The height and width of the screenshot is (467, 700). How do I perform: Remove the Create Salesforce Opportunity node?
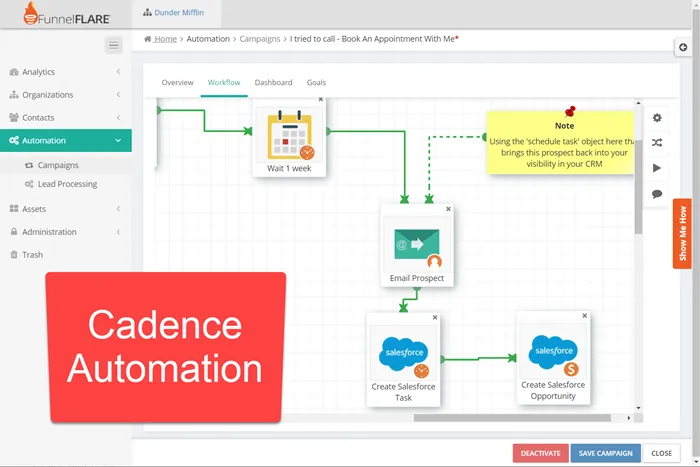(x=584, y=316)
